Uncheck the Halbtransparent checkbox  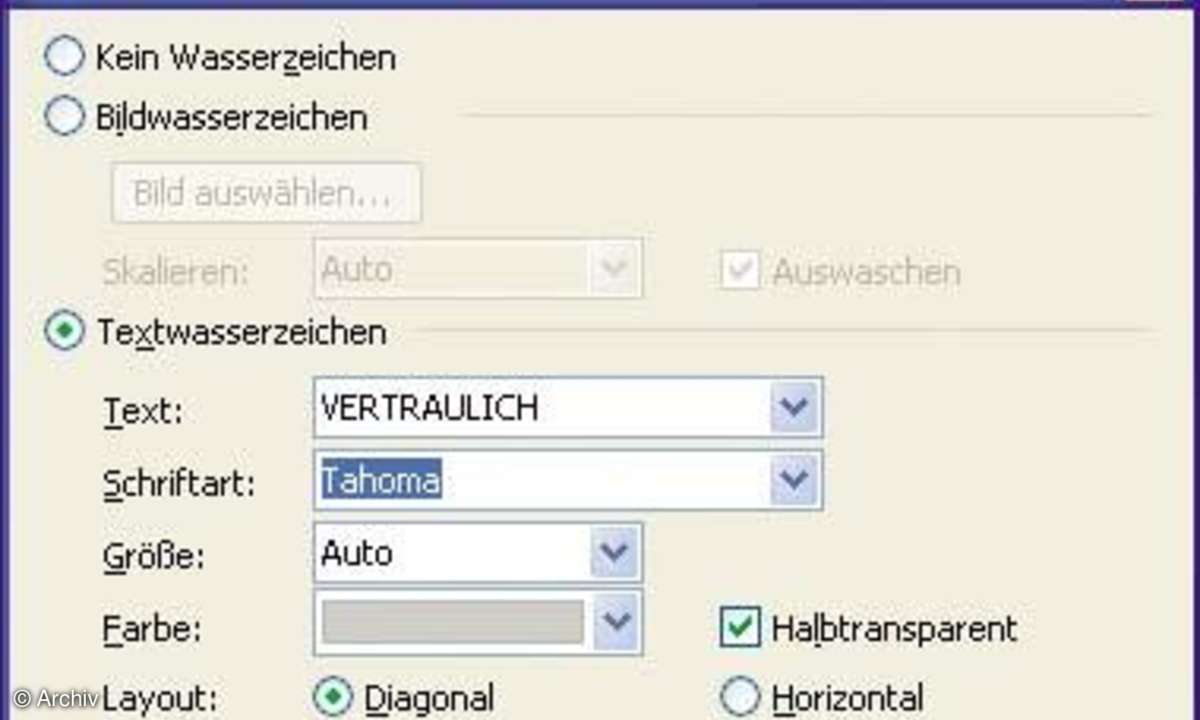pos(741,627)
